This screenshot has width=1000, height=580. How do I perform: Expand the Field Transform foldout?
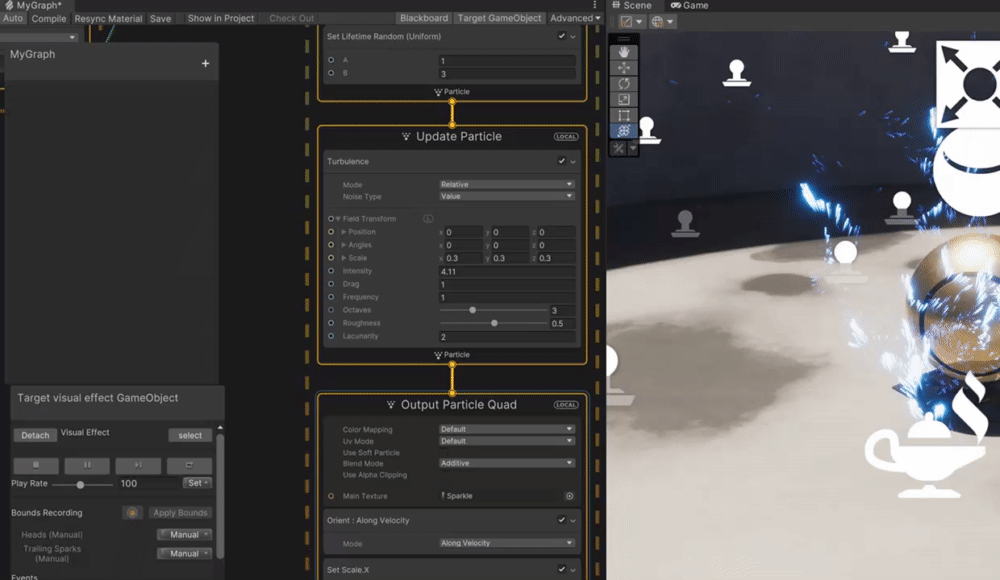tap(336, 216)
